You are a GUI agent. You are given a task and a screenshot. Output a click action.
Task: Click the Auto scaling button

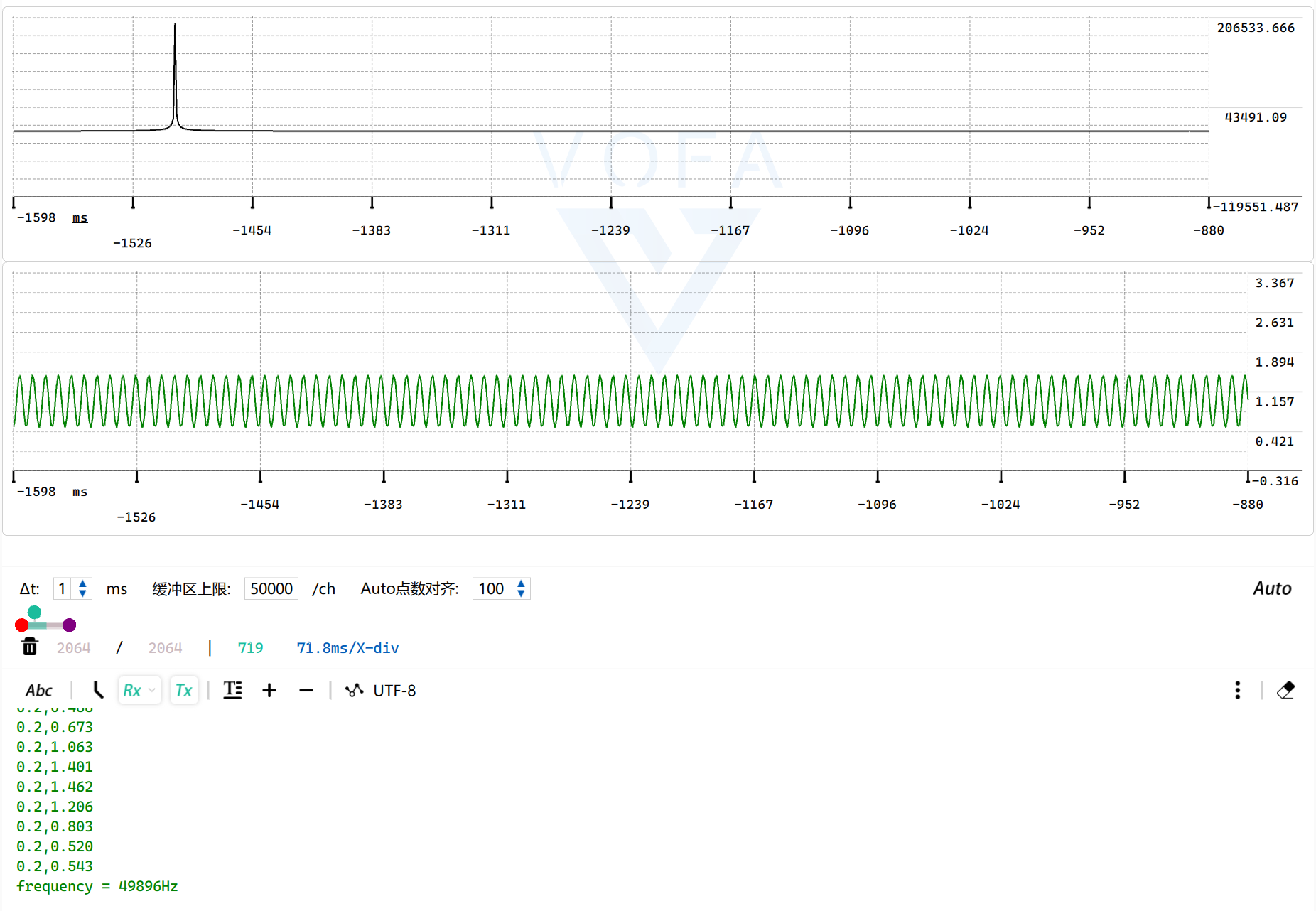pos(1272,588)
